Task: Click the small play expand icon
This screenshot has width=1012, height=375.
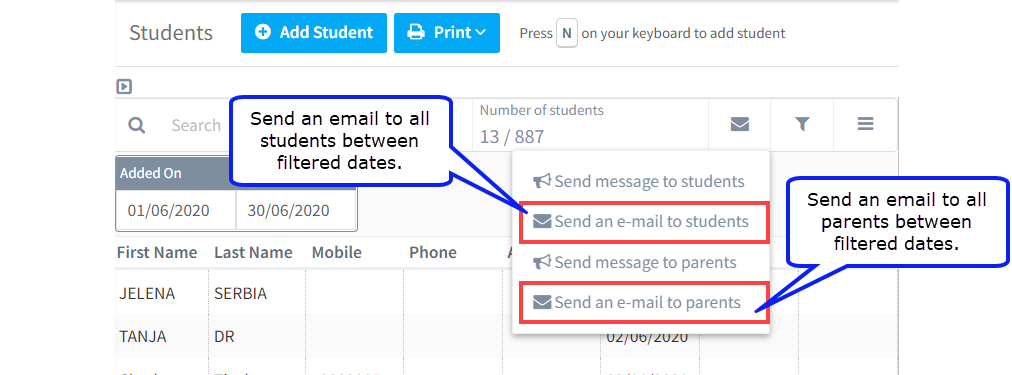Action: (124, 86)
